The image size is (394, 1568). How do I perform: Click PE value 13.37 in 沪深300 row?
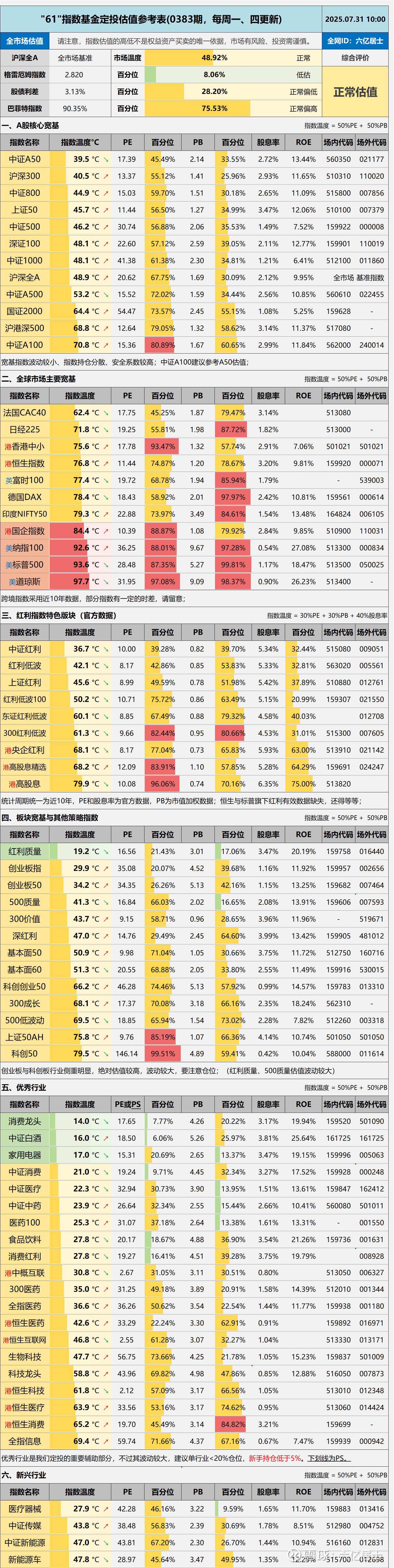coord(127,177)
